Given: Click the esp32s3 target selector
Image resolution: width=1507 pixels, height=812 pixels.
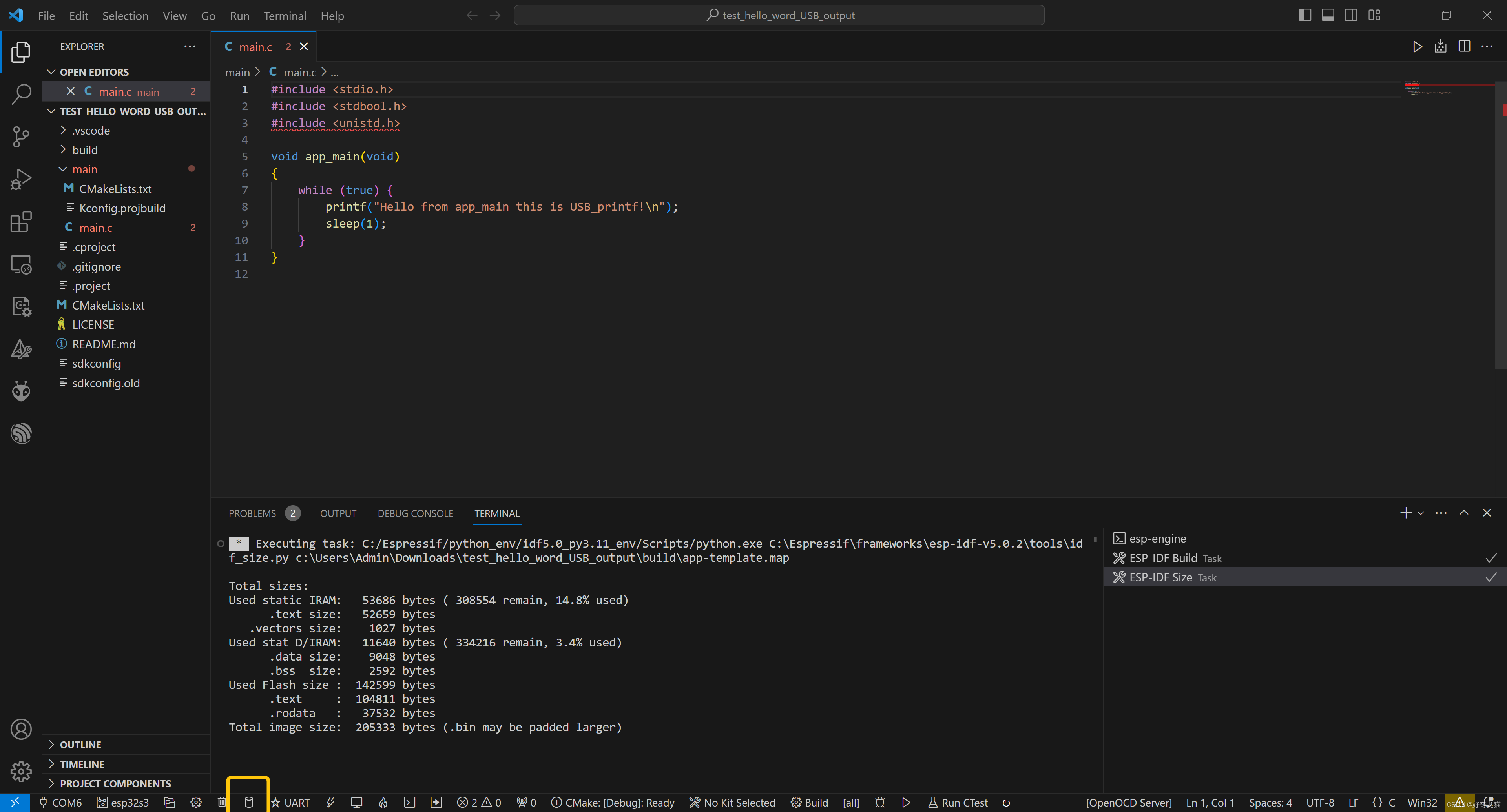Looking at the screenshot, I should (x=123, y=803).
